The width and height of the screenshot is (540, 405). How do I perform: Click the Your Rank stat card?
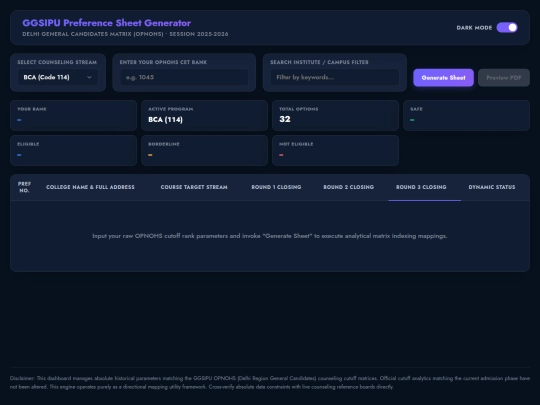click(x=73, y=115)
